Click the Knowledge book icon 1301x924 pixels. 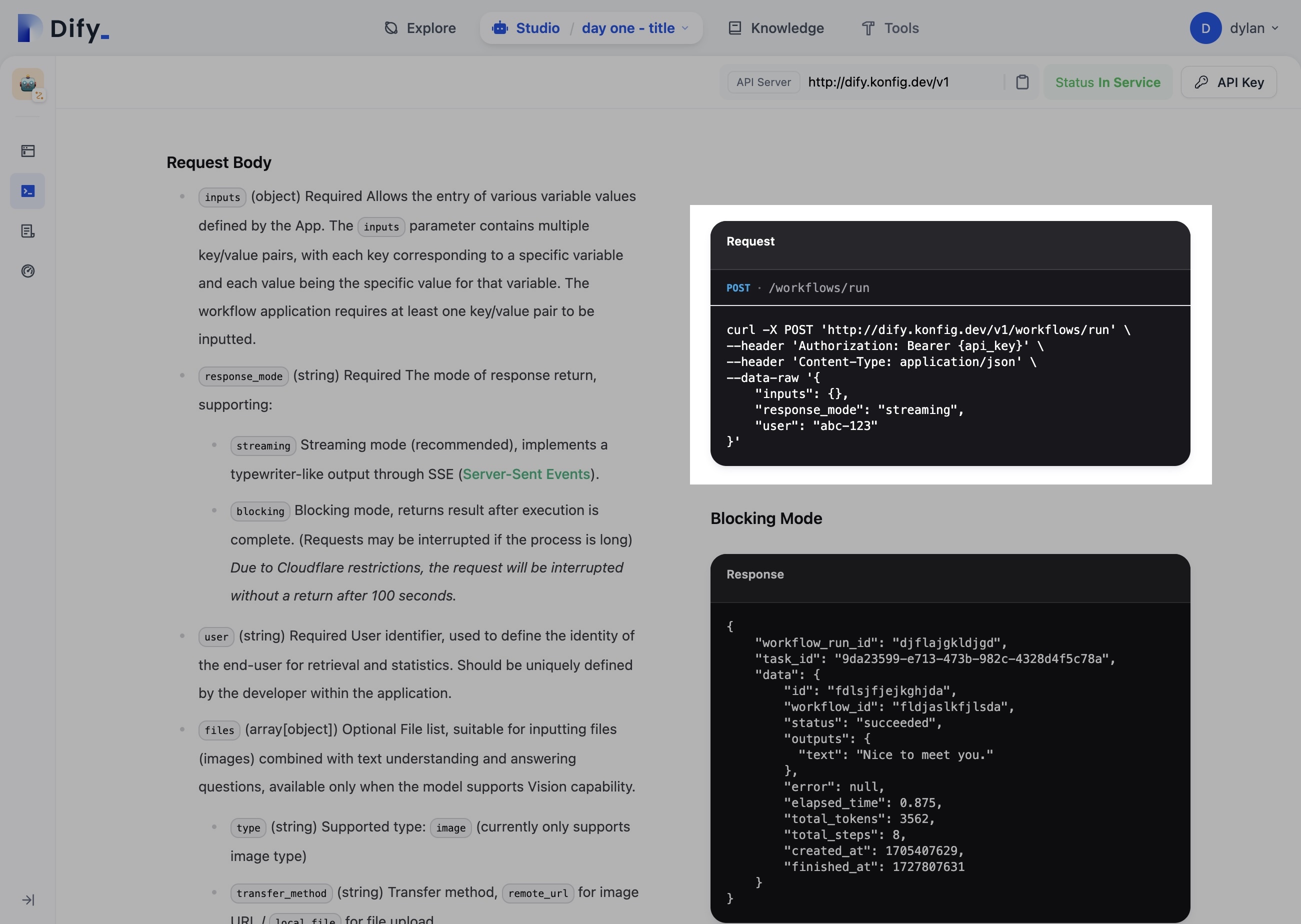(x=735, y=28)
